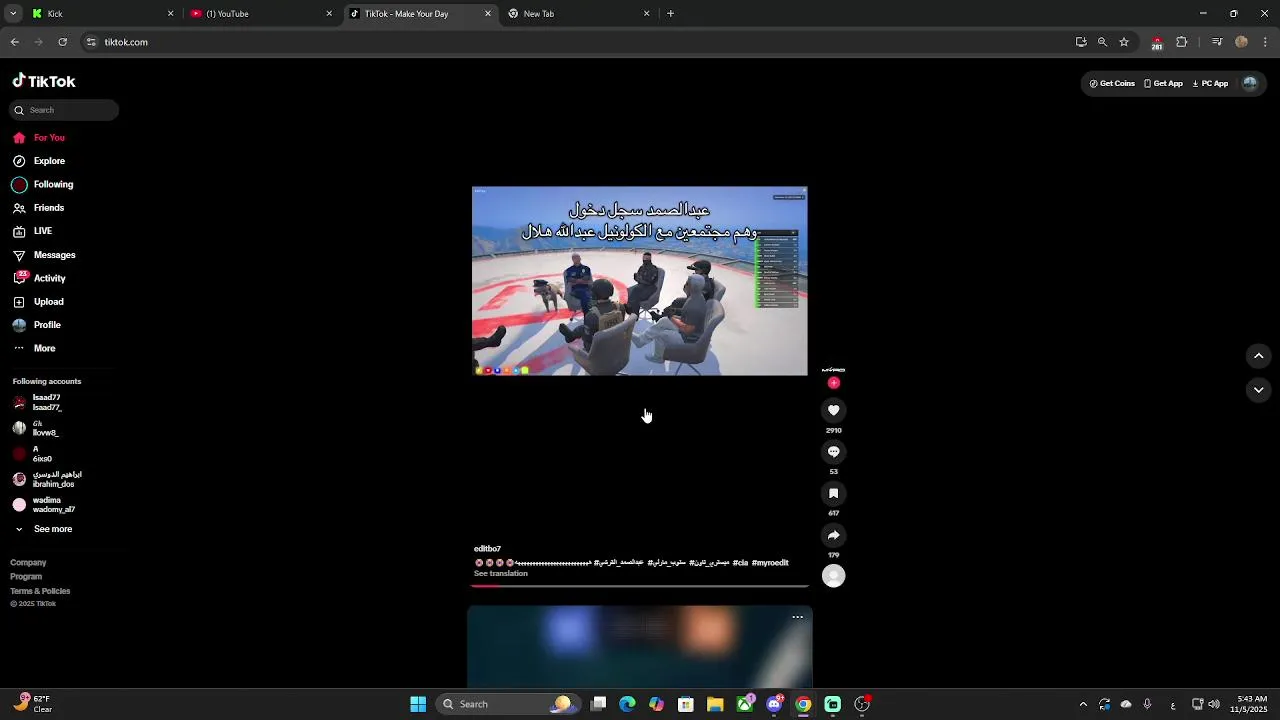Screen dimensions: 1280x720
Task: Click the install app icon in address bar
Action: [x=1081, y=42]
